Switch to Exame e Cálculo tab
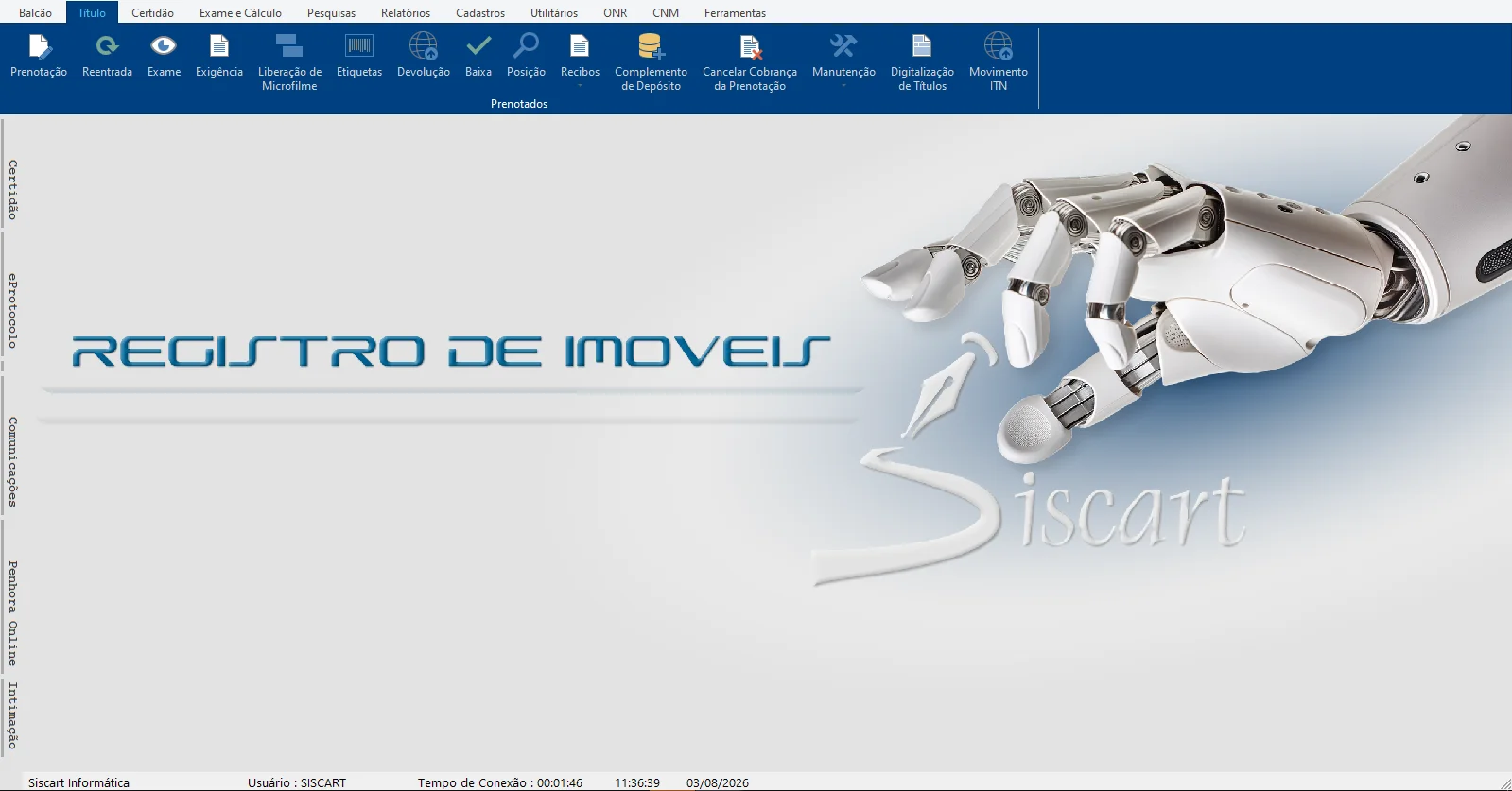 coord(240,13)
